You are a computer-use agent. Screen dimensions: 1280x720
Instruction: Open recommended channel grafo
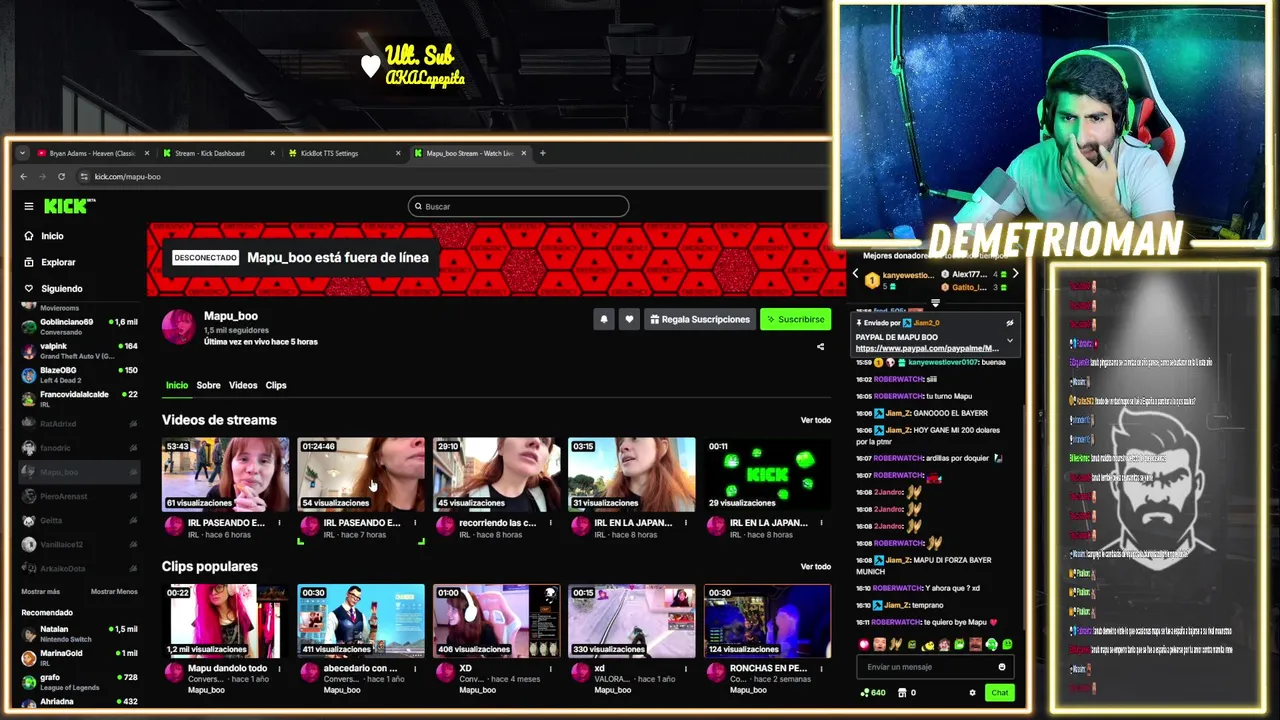tap(80, 681)
